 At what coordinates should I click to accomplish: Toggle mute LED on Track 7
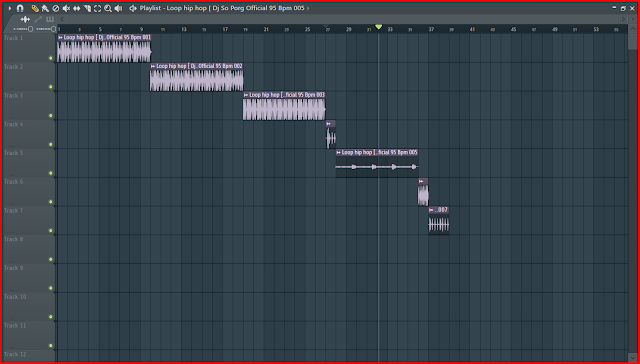coord(51,231)
